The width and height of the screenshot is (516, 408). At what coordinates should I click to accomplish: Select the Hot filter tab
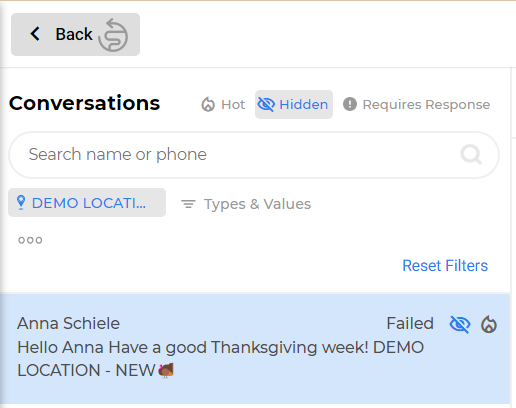[x=223, y=104]
